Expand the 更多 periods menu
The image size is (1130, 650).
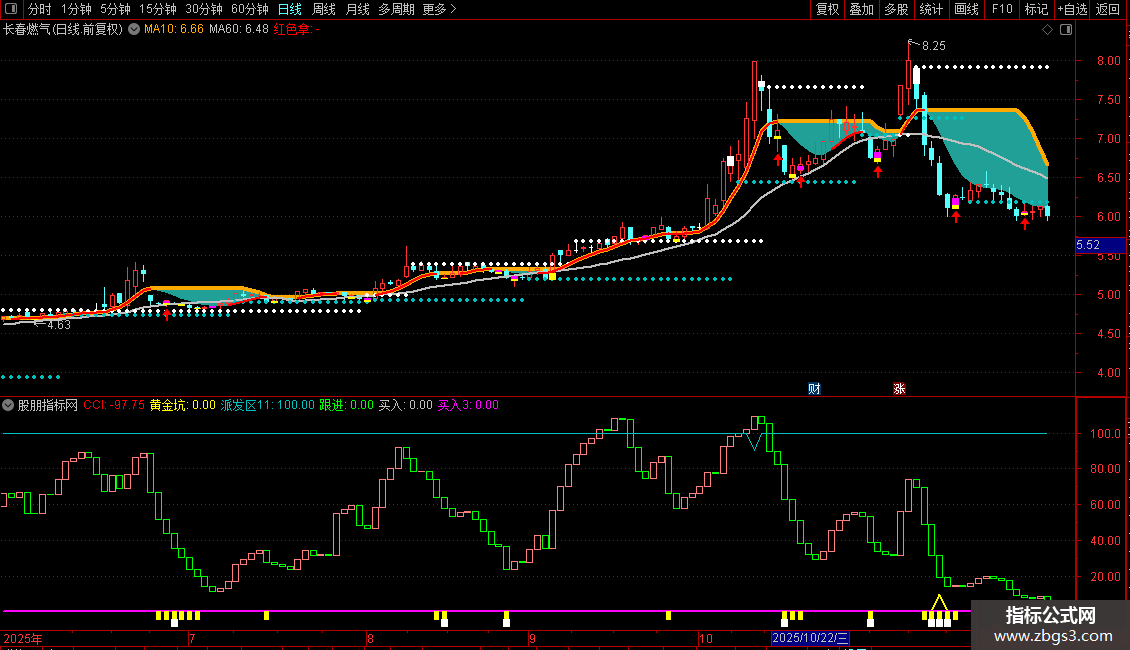tap(439, 9)
